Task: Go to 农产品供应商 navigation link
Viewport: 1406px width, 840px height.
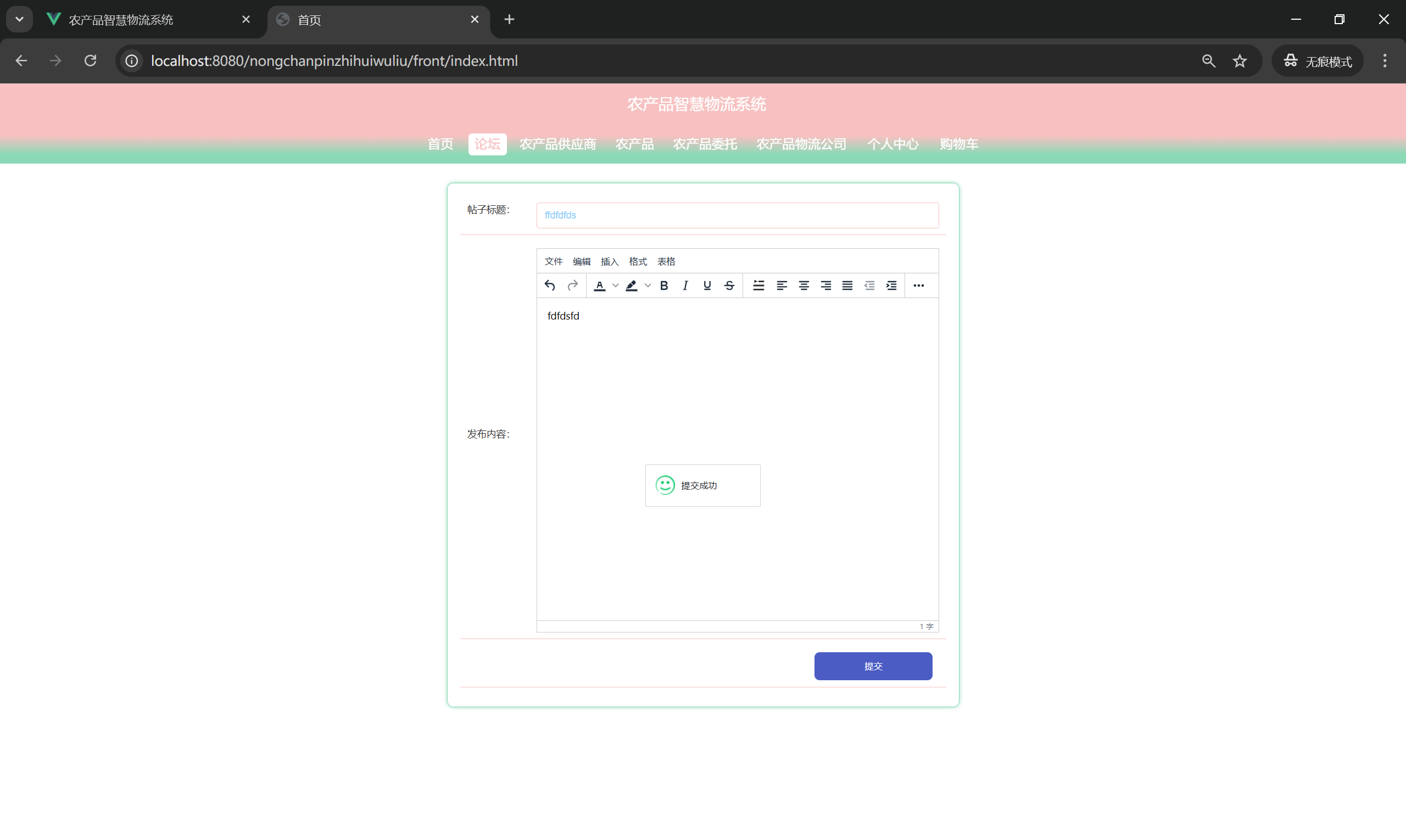Action: click(557, 144)
